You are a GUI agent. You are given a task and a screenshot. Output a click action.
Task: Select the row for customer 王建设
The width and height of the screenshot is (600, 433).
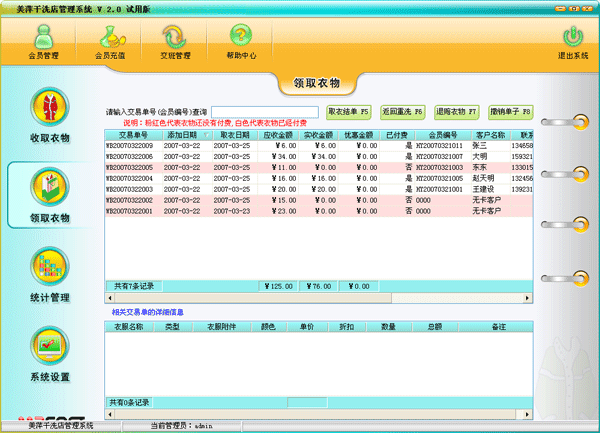(x=491, y=189)
